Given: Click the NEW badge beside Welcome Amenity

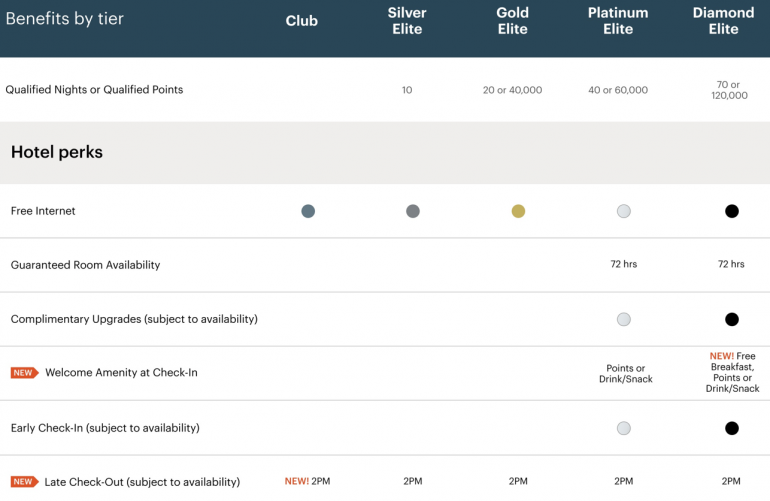Looking at the screenshot, I should (x=24, y=373).
